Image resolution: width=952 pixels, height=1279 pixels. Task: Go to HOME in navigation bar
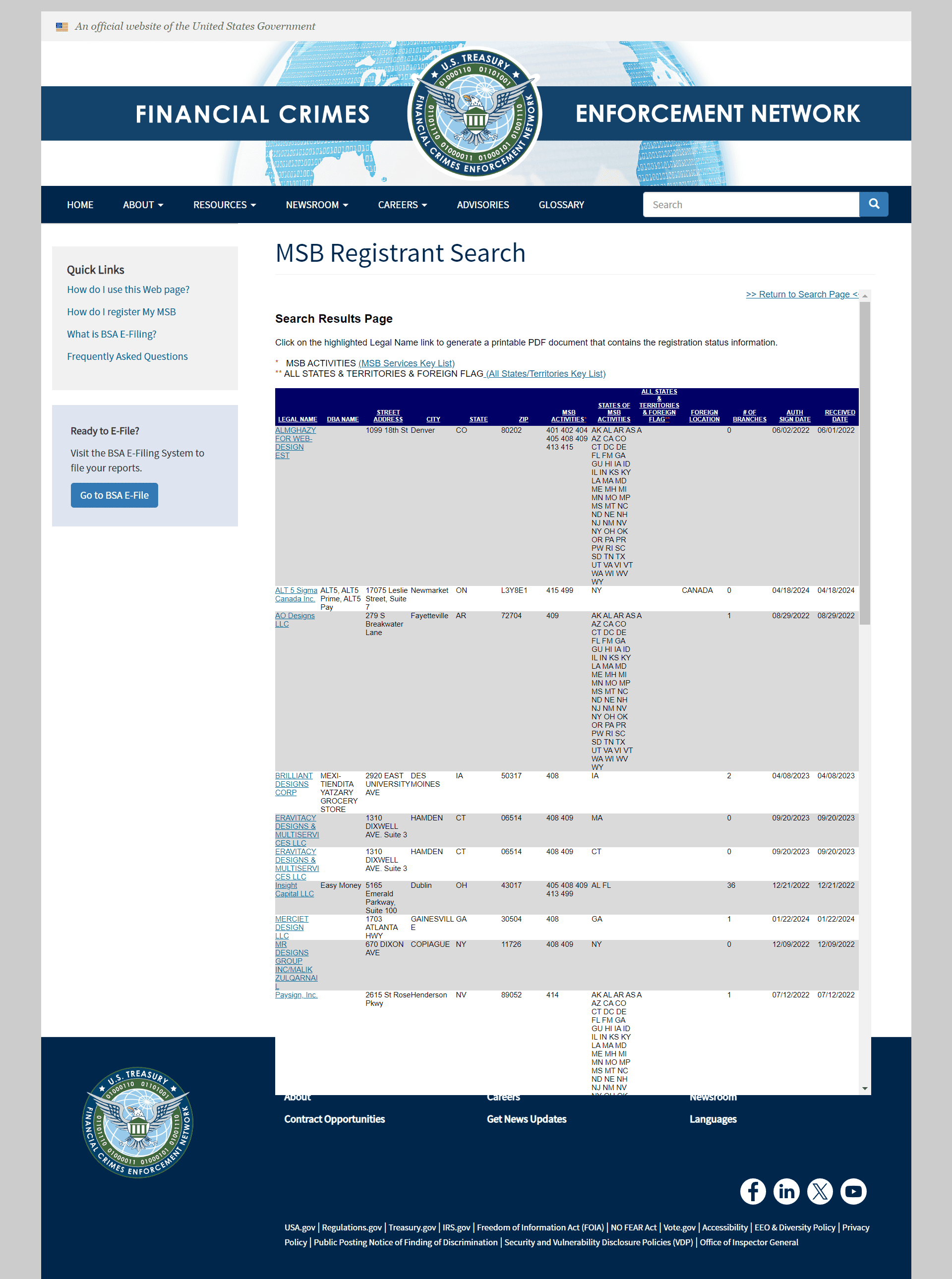pyautogui.click(x=80, y=205)
